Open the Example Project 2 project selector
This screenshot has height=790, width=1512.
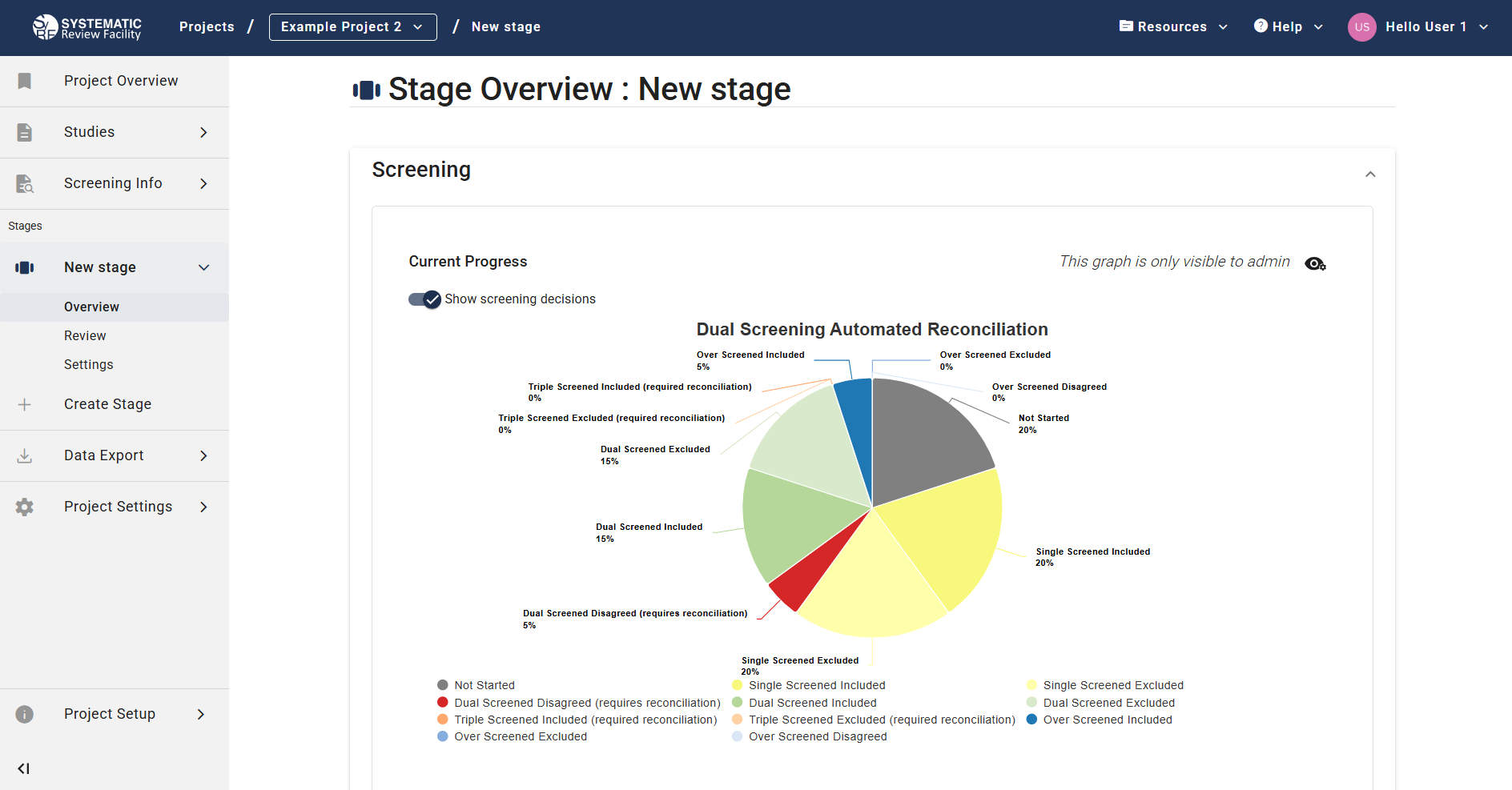[352, 26]
